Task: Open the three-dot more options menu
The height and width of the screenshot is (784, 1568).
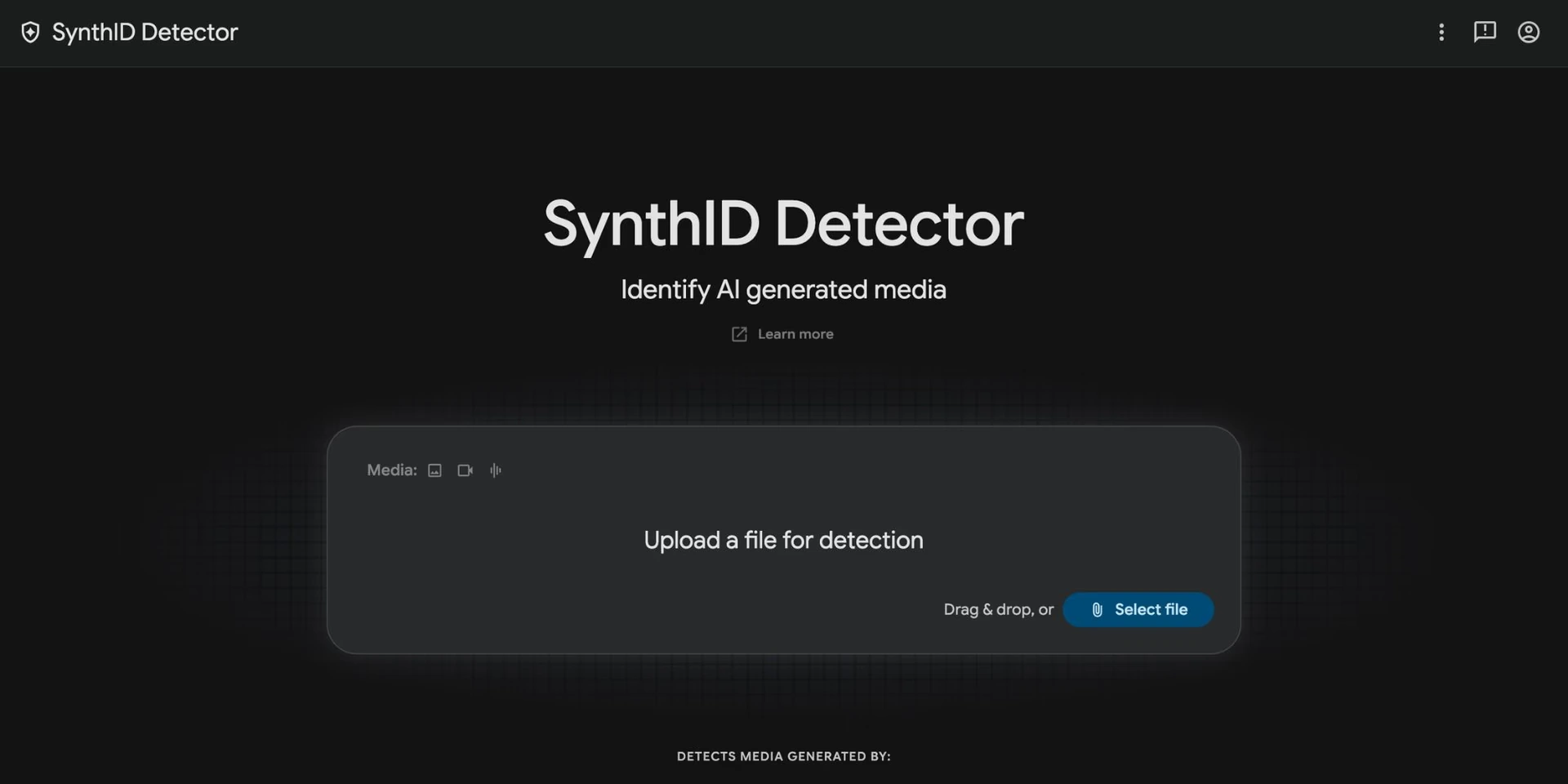Action: (1441, 32)
